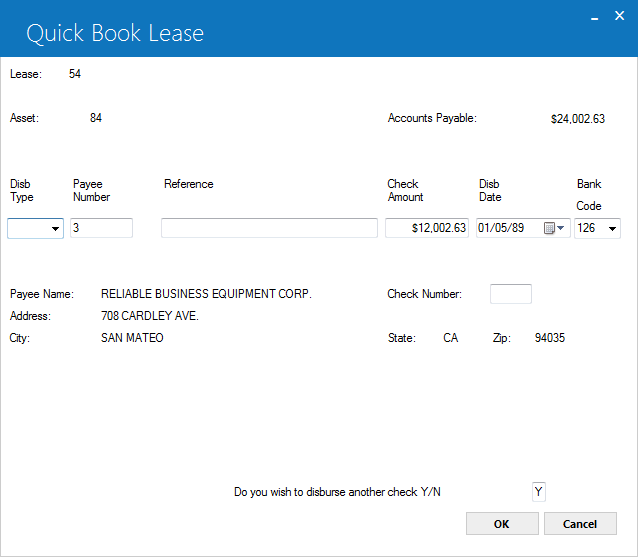Focus the Reference text field
The image size is (638, 557).
coord(269,228)
